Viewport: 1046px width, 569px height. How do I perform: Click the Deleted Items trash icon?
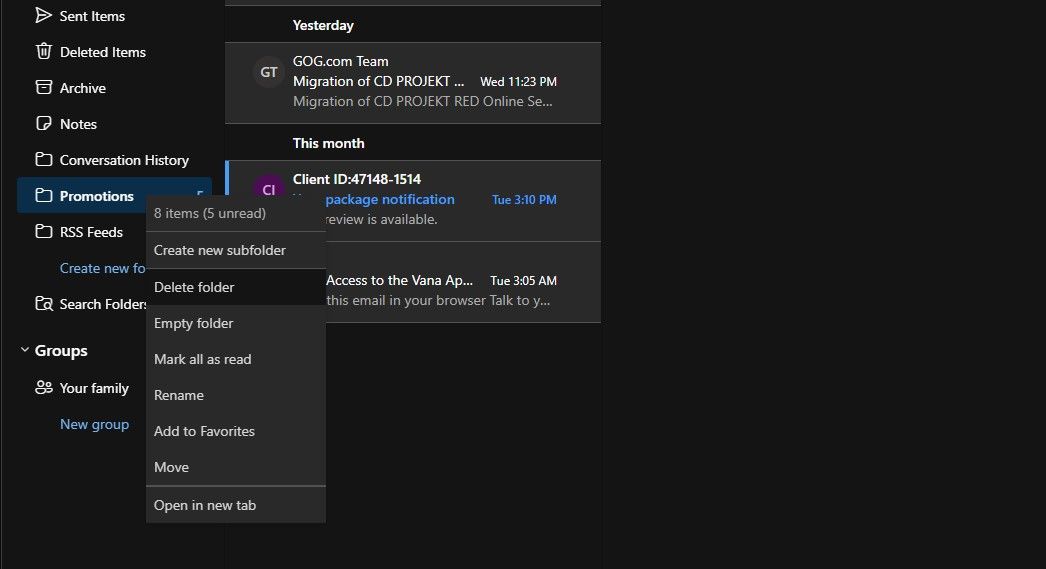(x=43, y=51)
